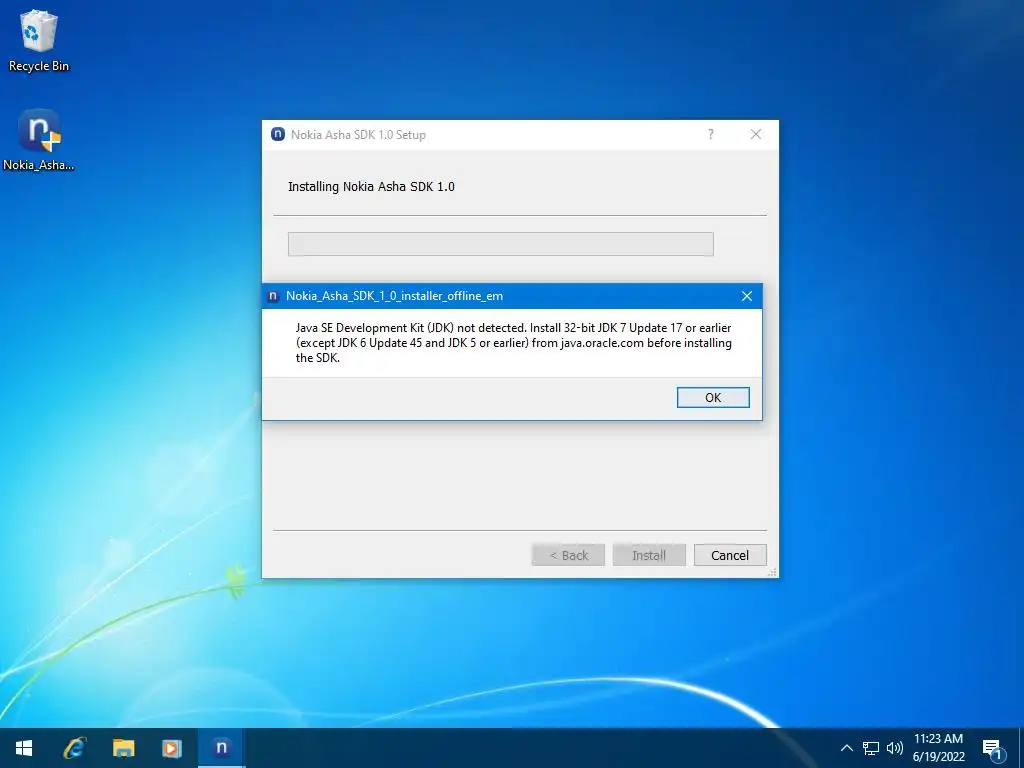Click Cancel in Nokia Asha SDK Setup
This screenshot has height=768, width=1024.
pos(729,555)
